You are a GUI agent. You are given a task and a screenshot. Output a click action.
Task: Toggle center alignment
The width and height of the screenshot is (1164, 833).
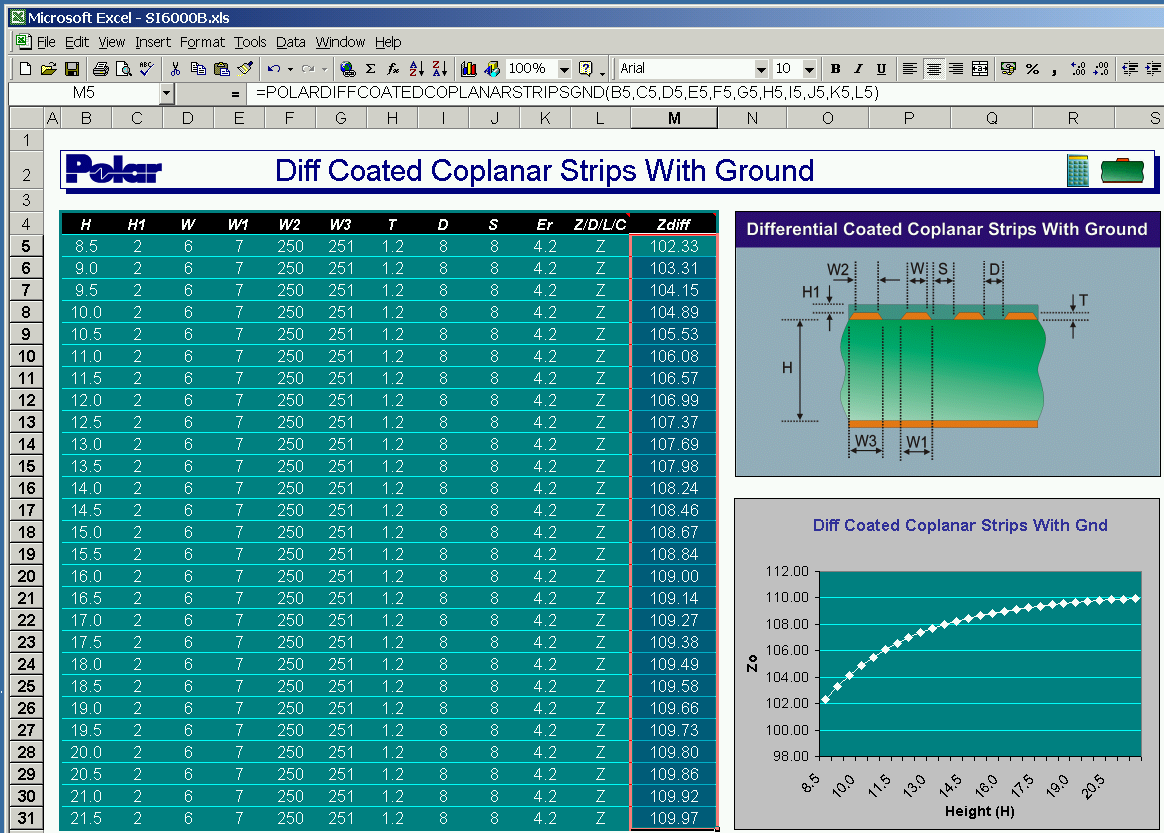(x=933, y=69)
